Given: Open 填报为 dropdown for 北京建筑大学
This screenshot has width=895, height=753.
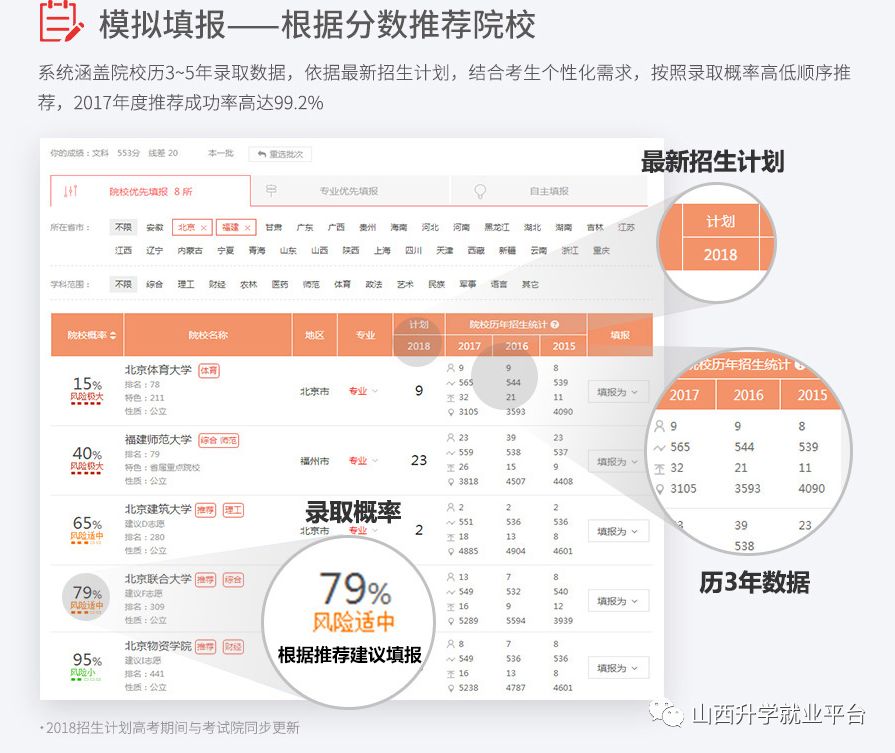Looking at the screenshot, I should pos(618,531).
